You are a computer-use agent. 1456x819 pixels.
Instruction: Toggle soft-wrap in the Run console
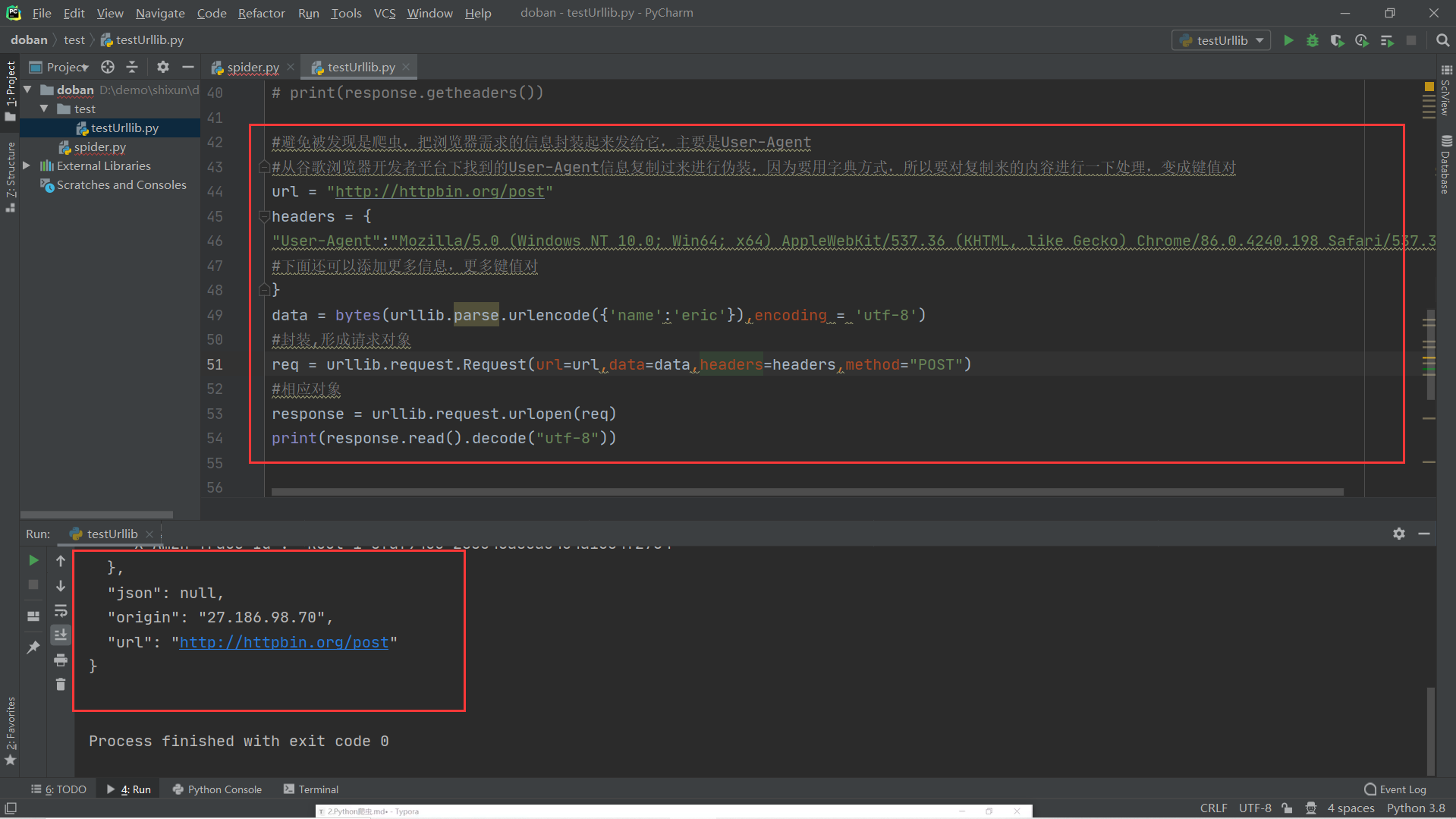click(61, 610)
